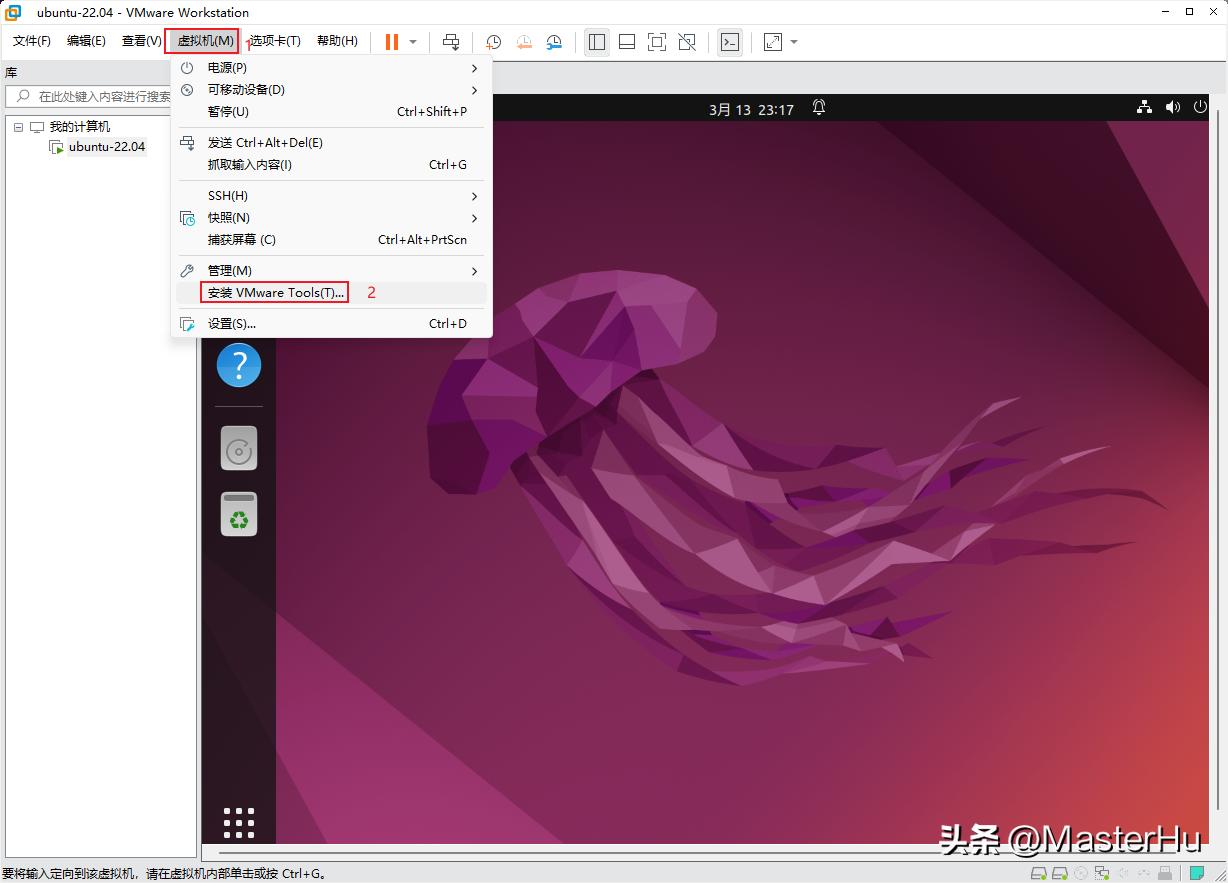Enter full screen mode from the toolbar
1228x883 pixels.
(x=656, y=42)
